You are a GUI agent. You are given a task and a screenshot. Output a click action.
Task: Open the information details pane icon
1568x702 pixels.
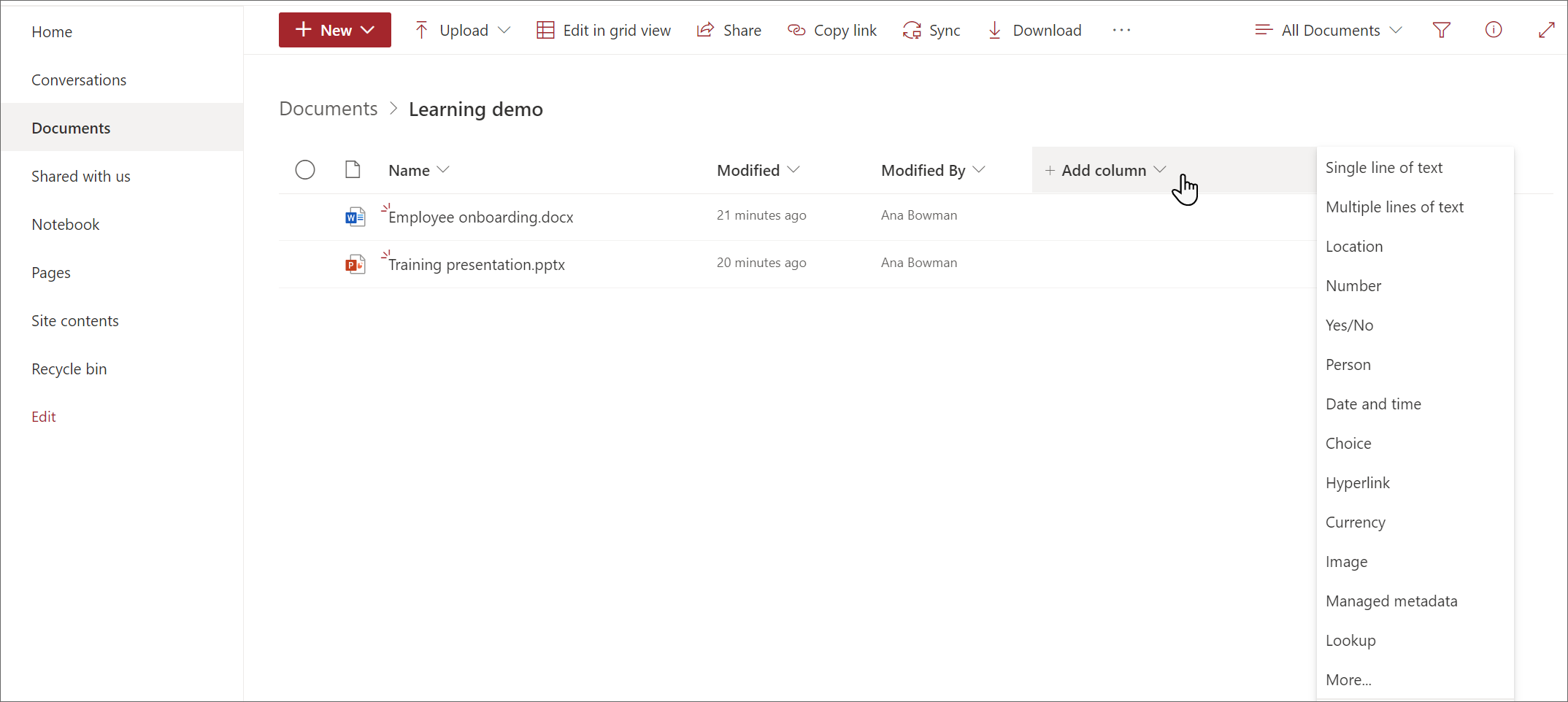point(1494,30)
